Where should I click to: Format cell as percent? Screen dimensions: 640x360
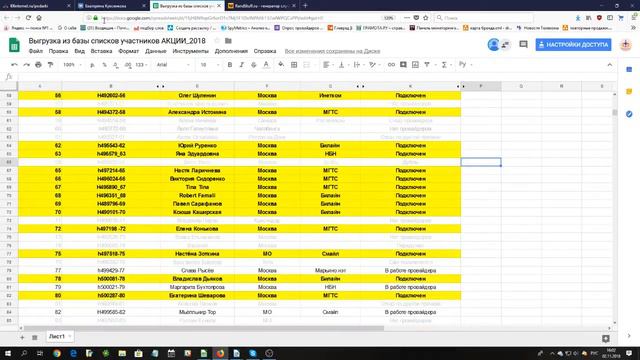pyautogui.click(x=104, y=65)
